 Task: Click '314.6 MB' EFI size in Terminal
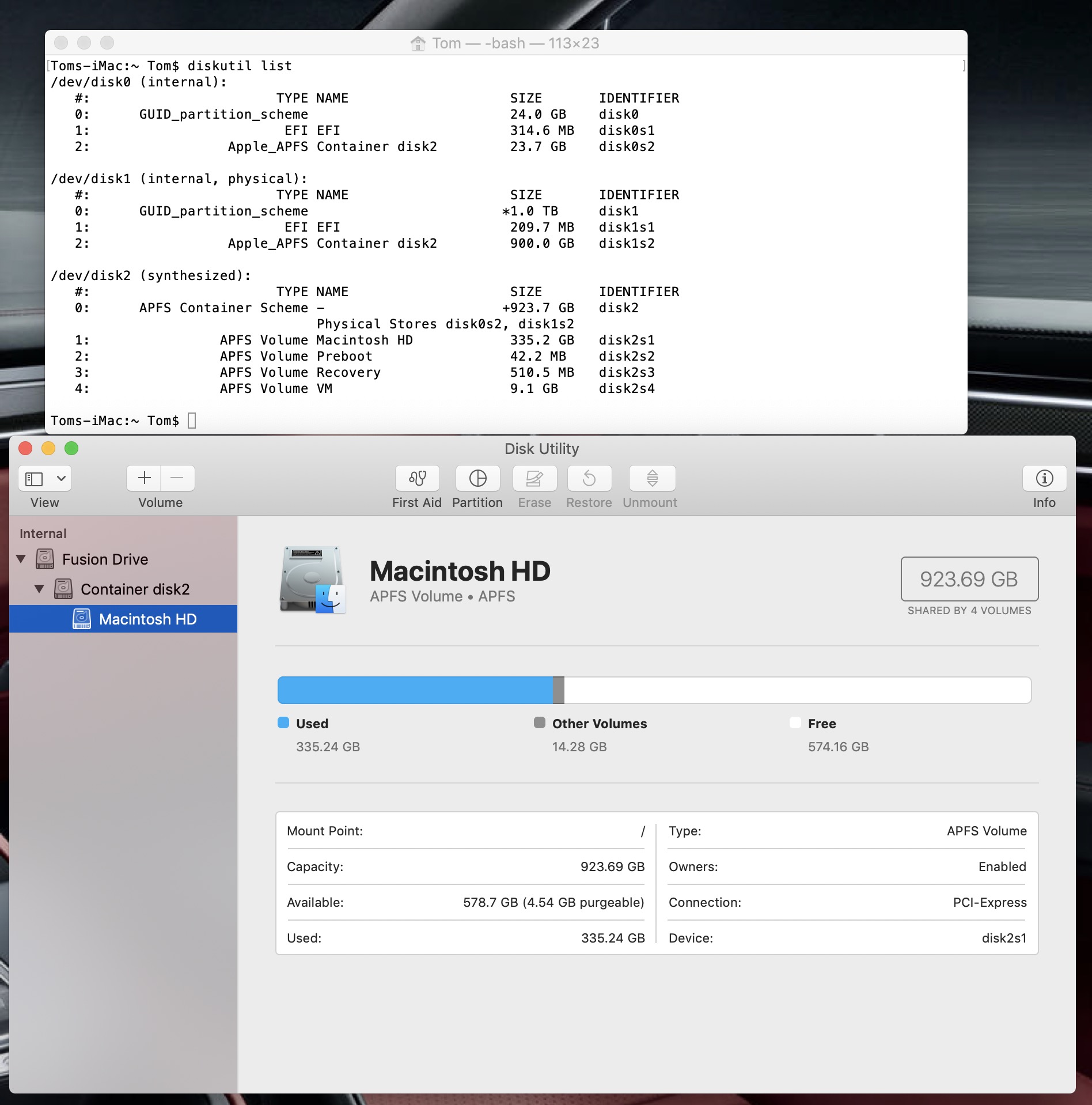point(542,130)
